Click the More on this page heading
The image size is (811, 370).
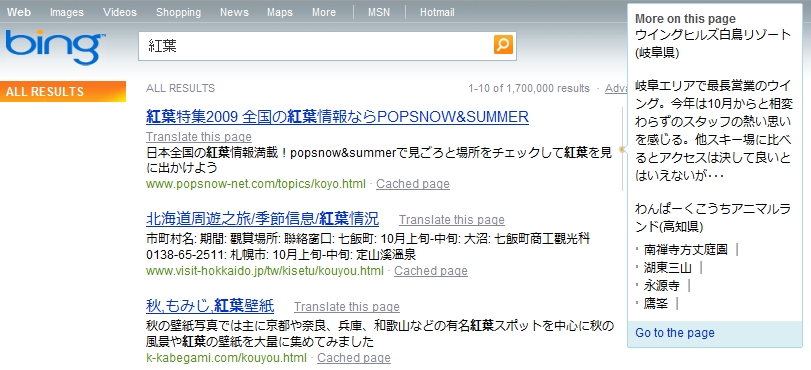(x=685, y=19)
